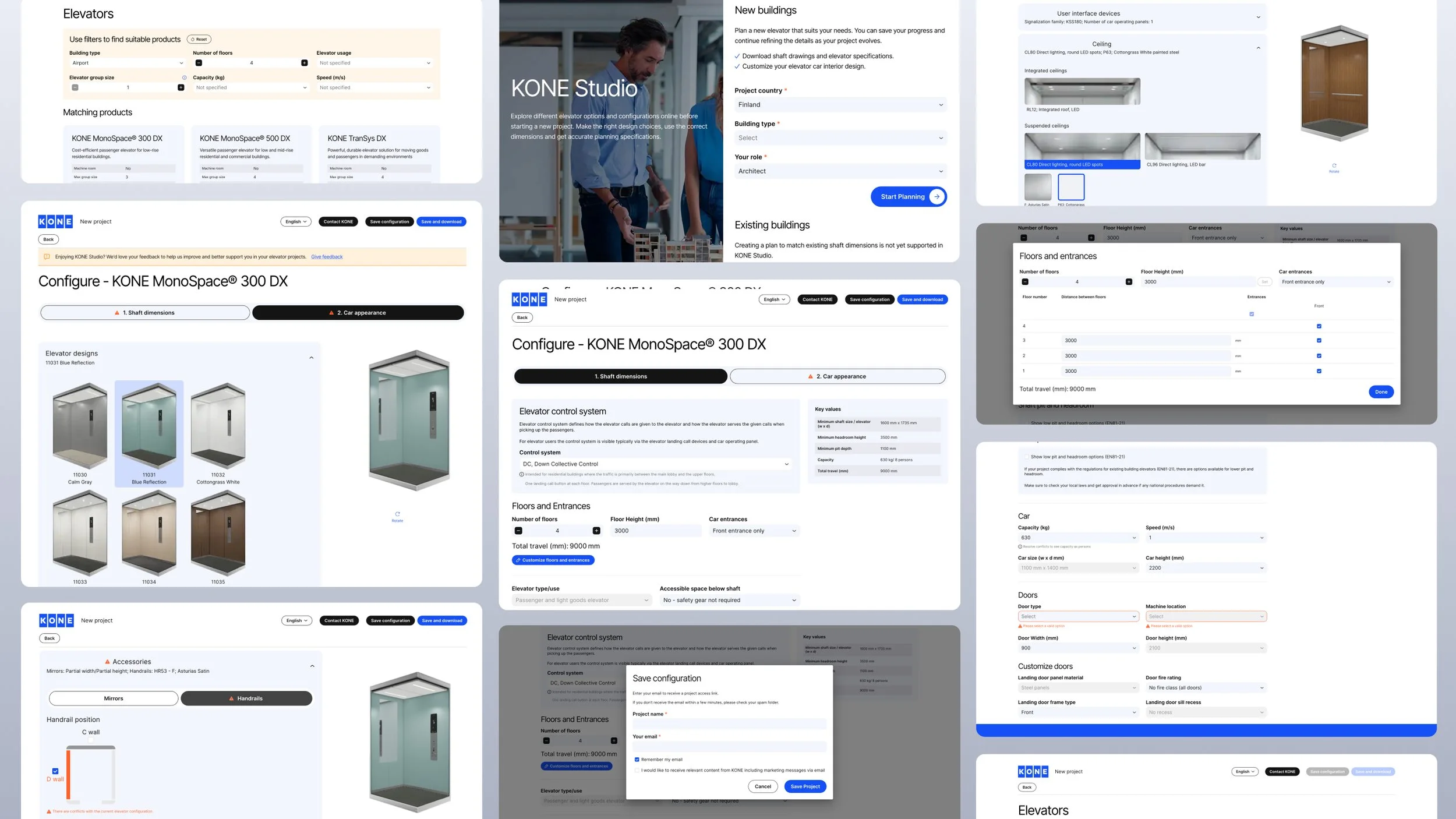Click arrow icon on Start Planning button
This screenshot has height=819, width=1456.
[936, 197]
